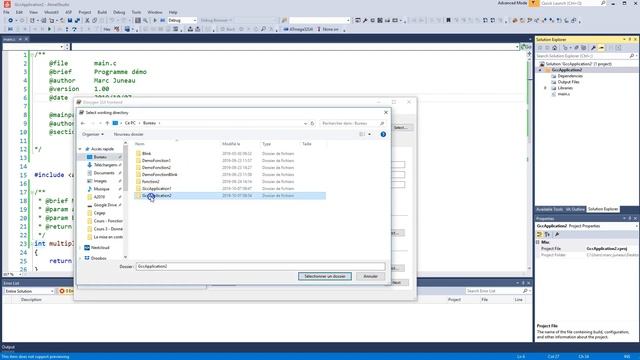Go up one folder level
The image size is (640, 360).
click(x=107, y=123)
